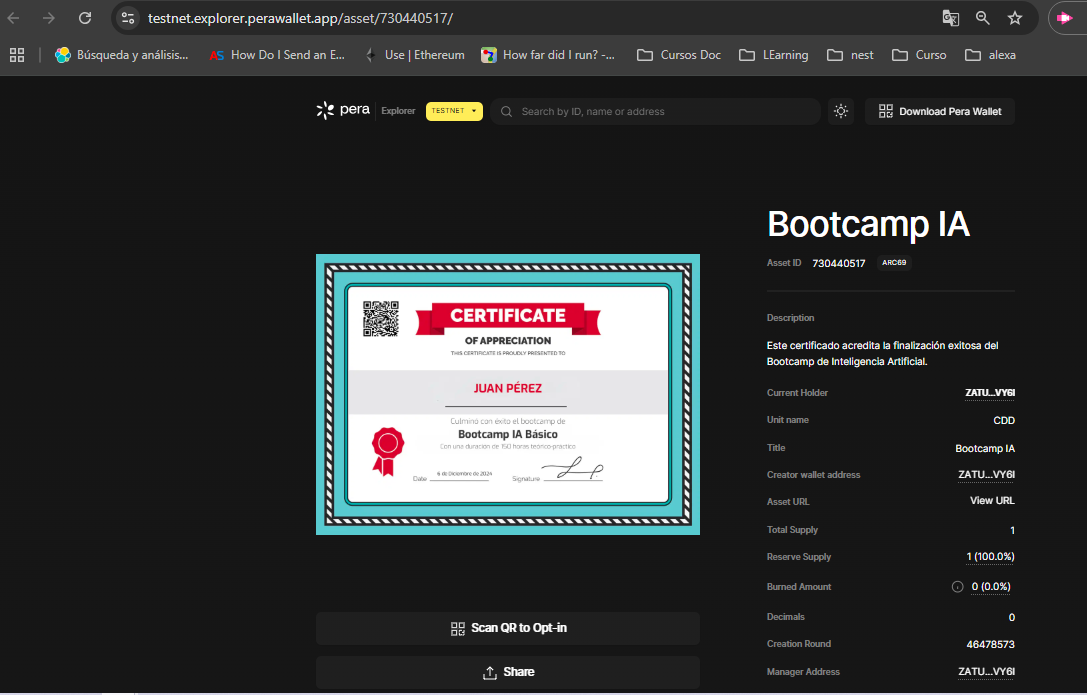Bookmark this page with the star icon

coord(1015,18)
